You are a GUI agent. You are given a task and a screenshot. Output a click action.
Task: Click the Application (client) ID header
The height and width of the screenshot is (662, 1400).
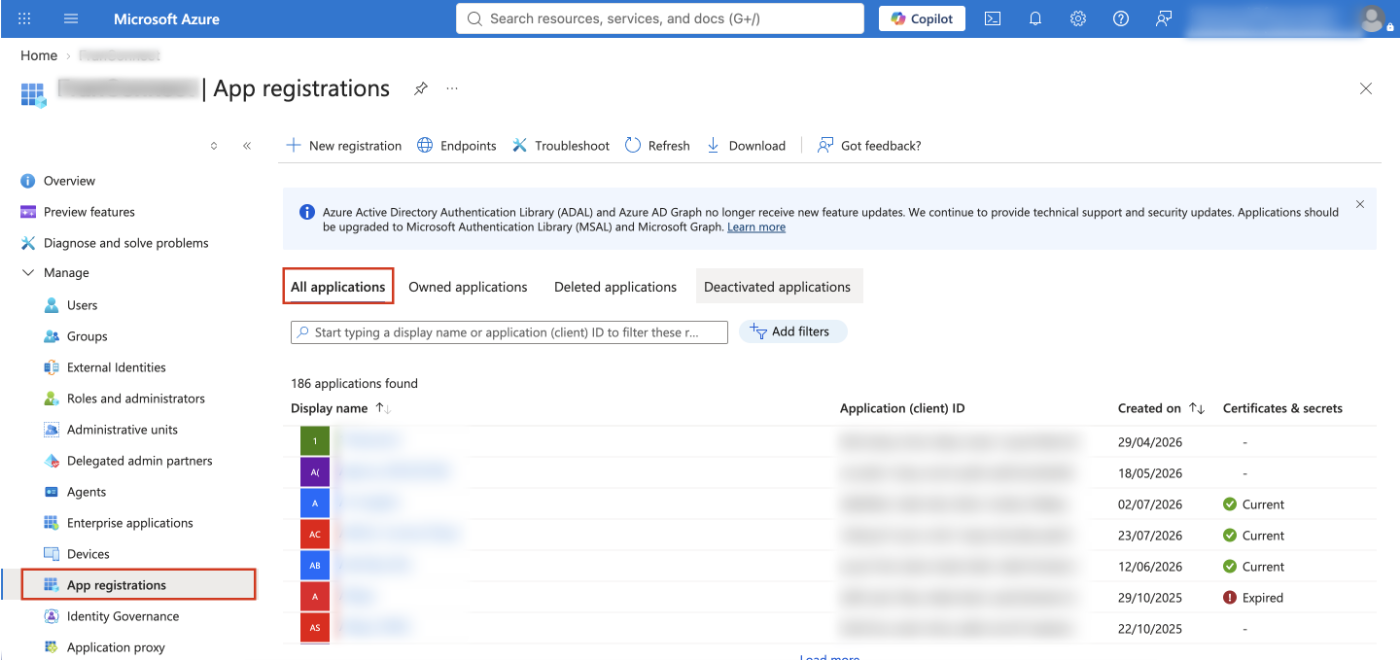902,408
